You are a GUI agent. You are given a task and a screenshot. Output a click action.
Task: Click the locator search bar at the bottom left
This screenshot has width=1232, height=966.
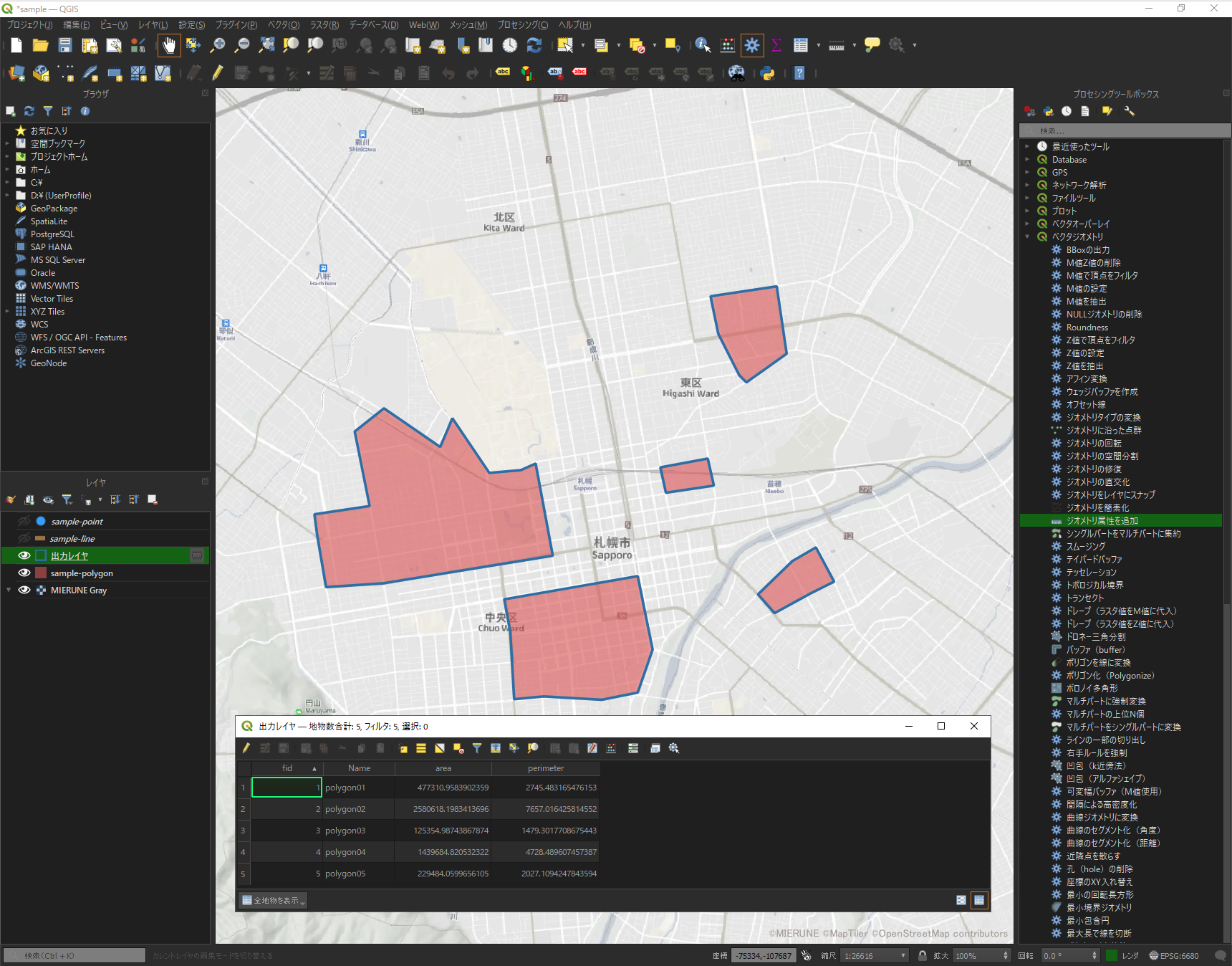[x=75, y=955]
